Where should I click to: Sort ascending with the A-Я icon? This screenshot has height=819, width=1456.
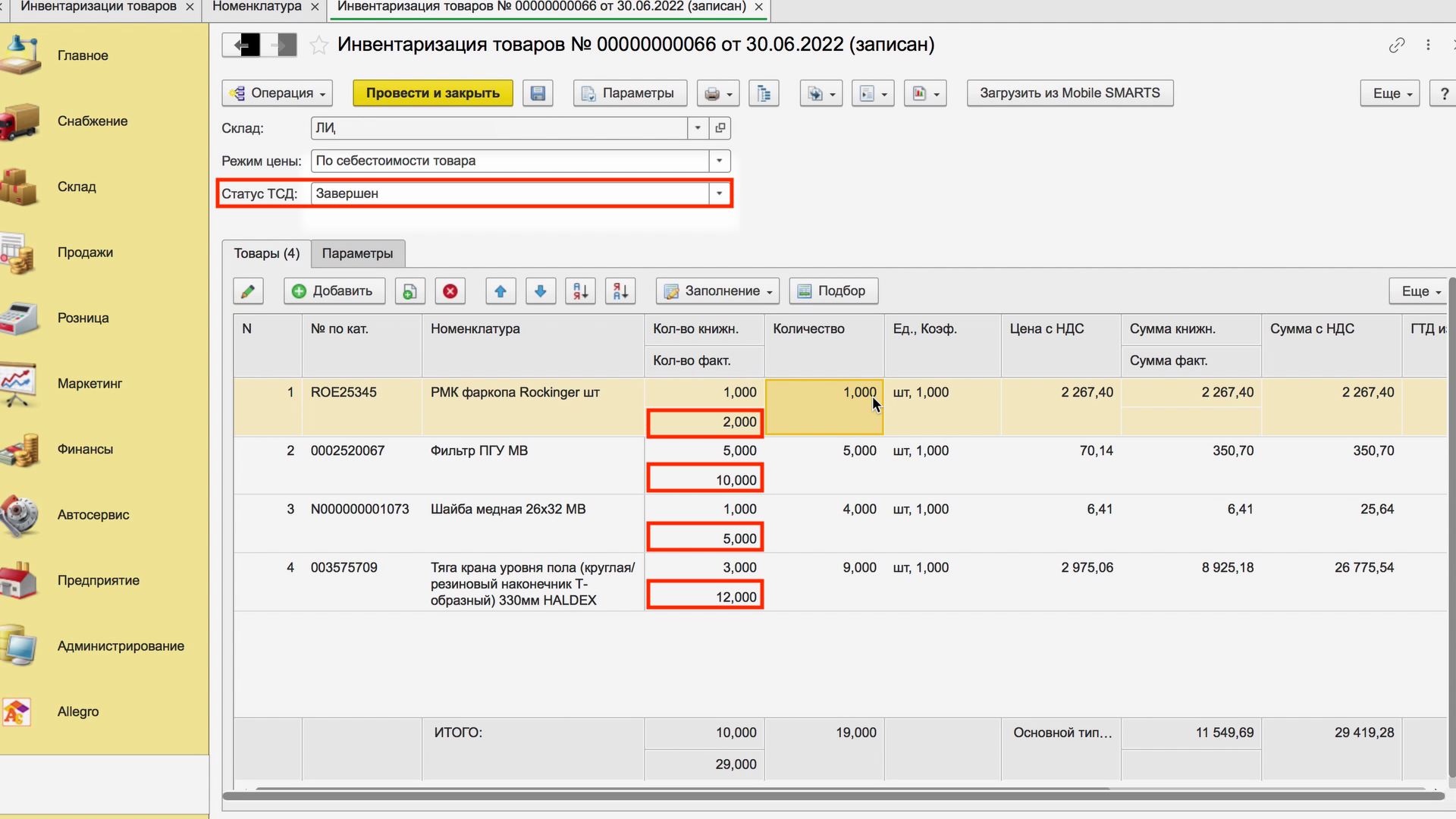pos(580,291)
